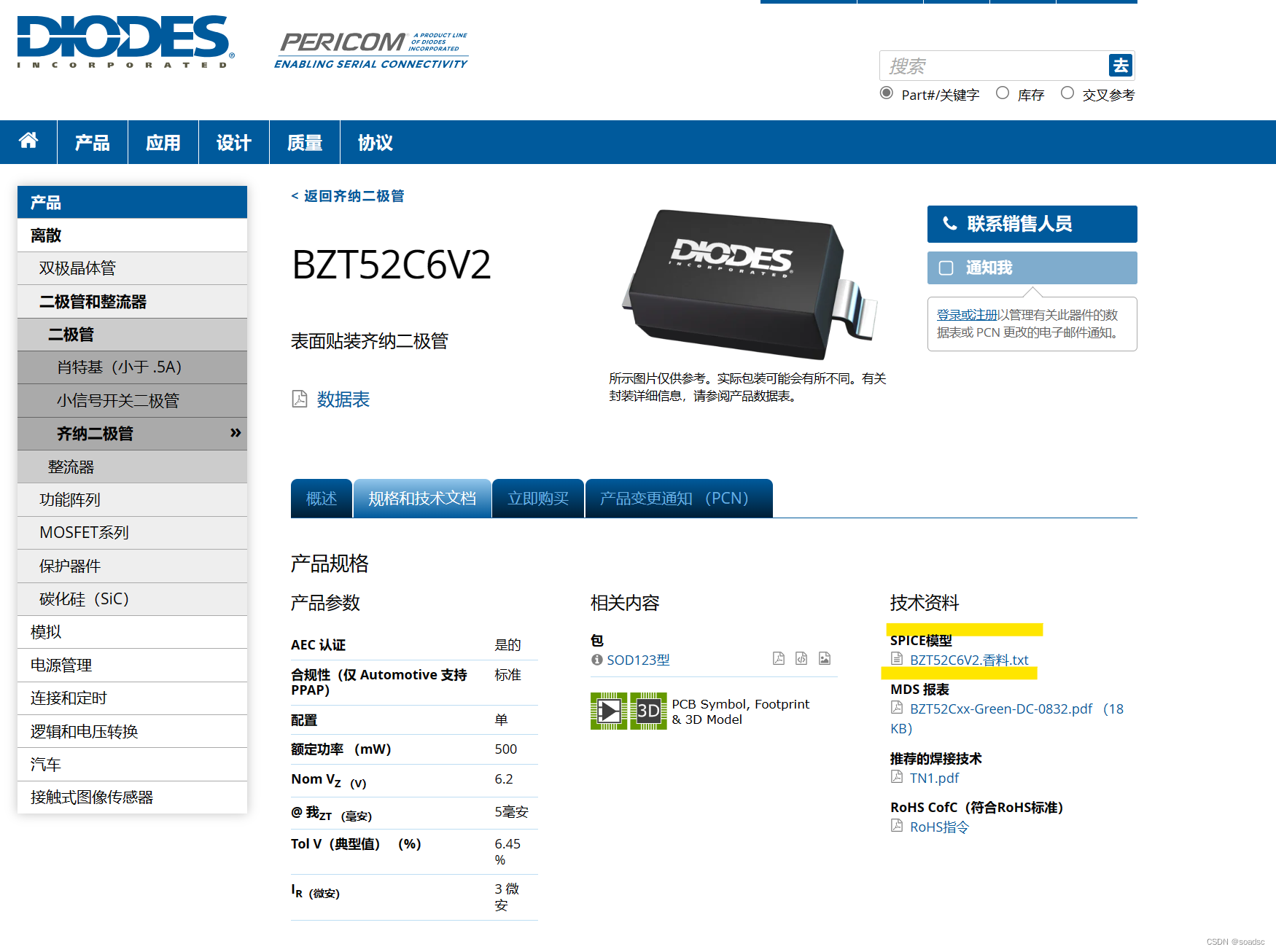Open the SOD123型 package link
1276x952 pixels.
click(x=638, y=660)
